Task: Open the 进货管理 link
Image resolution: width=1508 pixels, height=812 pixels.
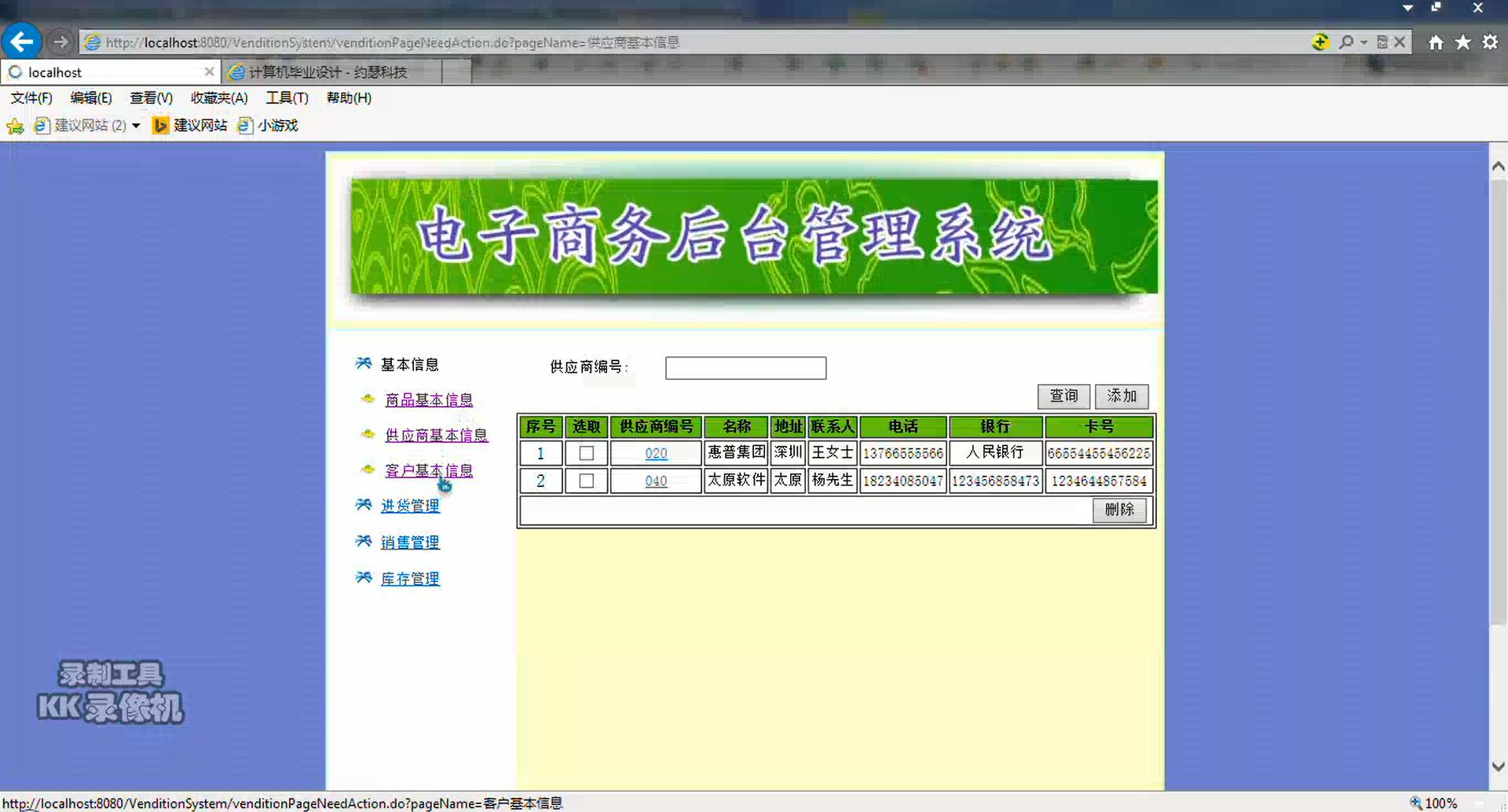Action: pos(410,506)
